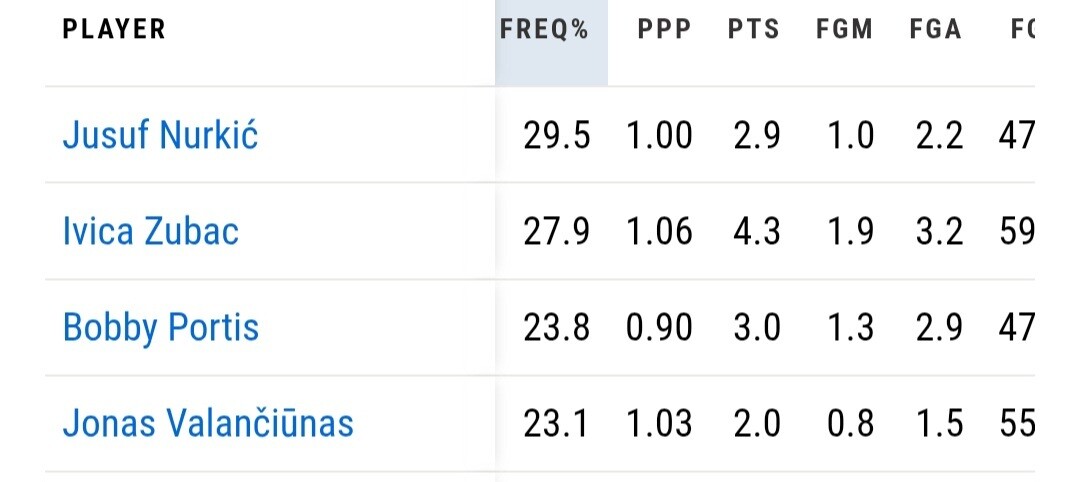
Task: Sort by the FGA column header
Action: click(x=936, y=30)
